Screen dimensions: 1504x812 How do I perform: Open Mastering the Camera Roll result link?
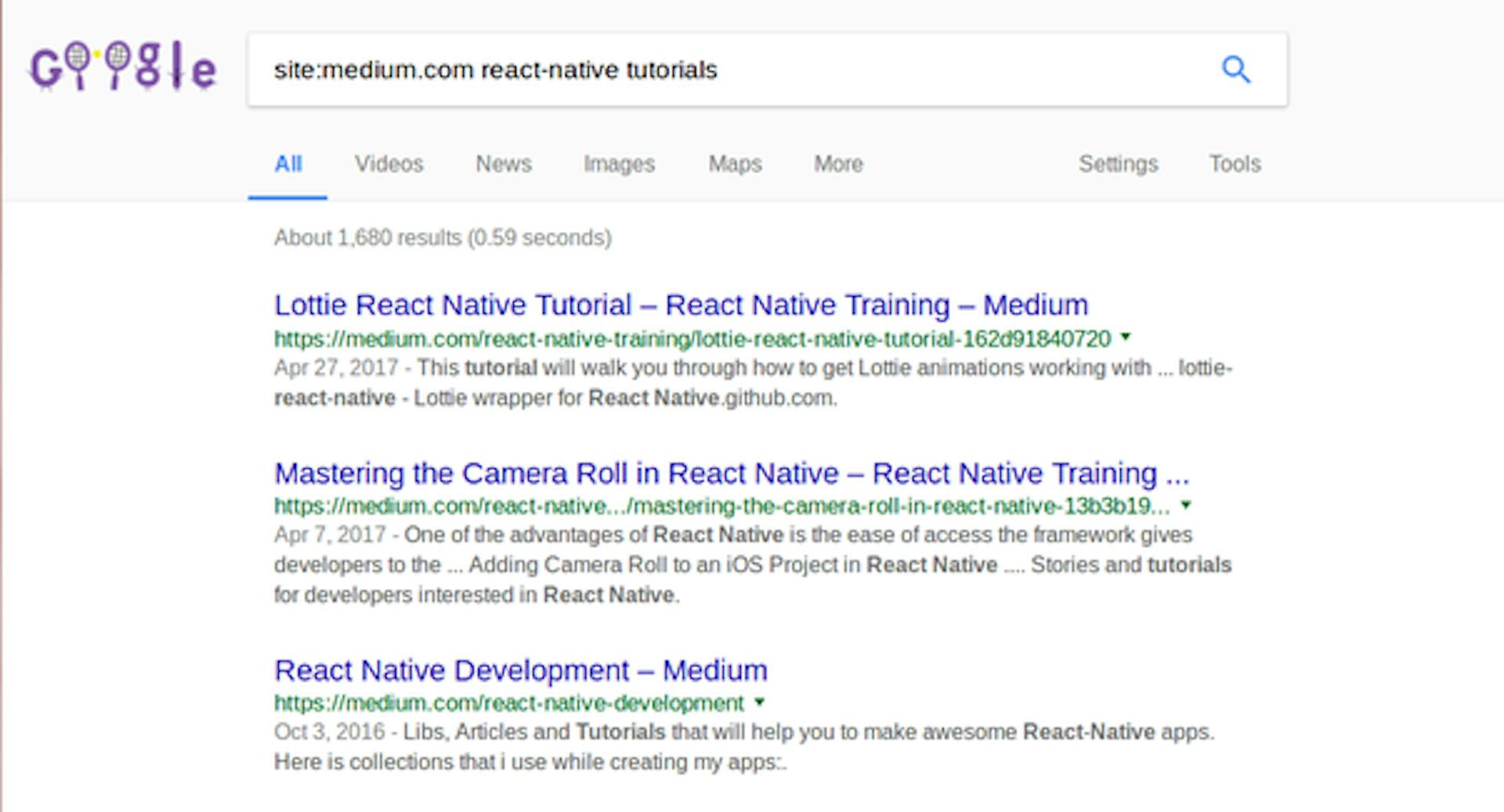pyautogui.click(x=732, y=473)
